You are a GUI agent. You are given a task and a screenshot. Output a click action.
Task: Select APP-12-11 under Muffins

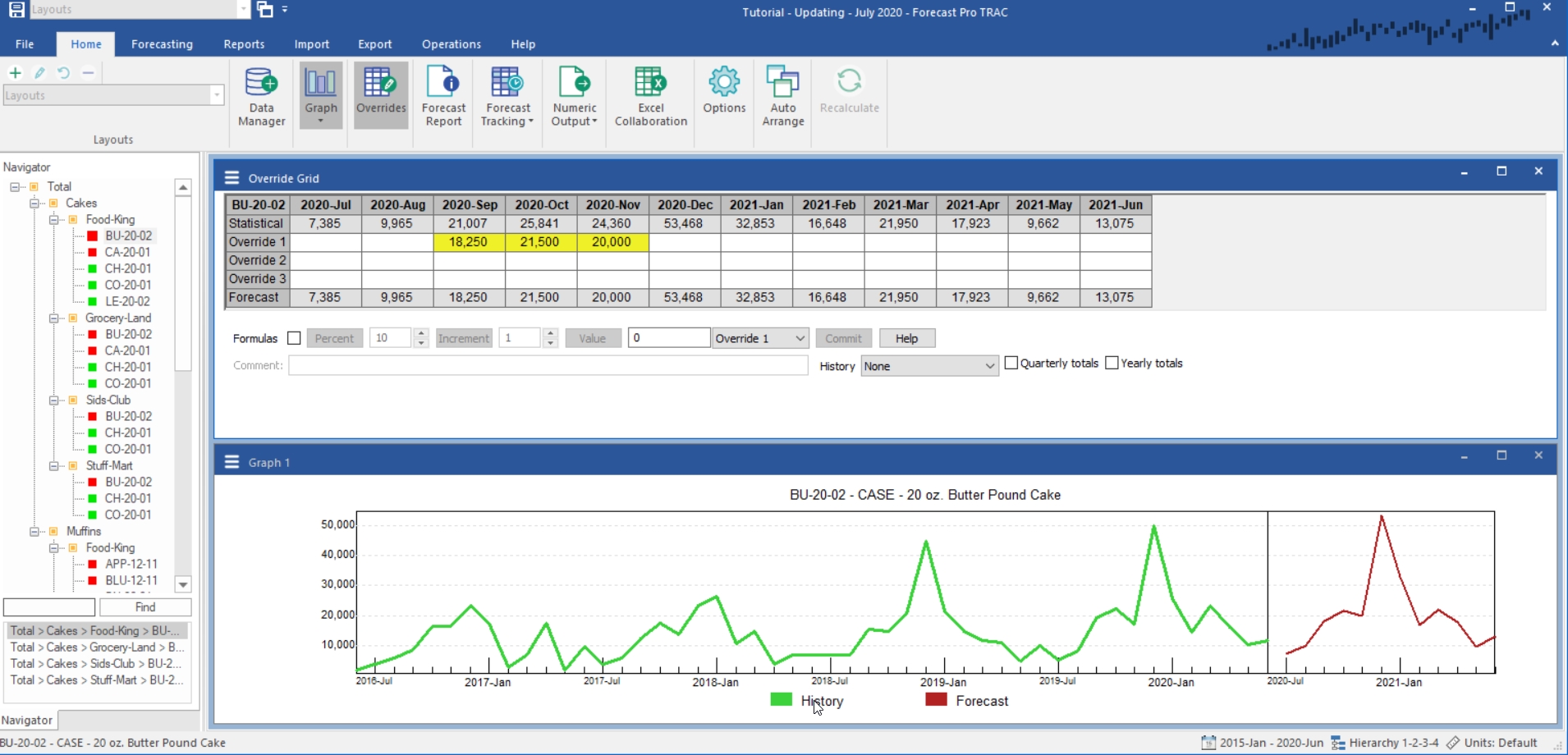pyautogui.click(x=131, y=564)
